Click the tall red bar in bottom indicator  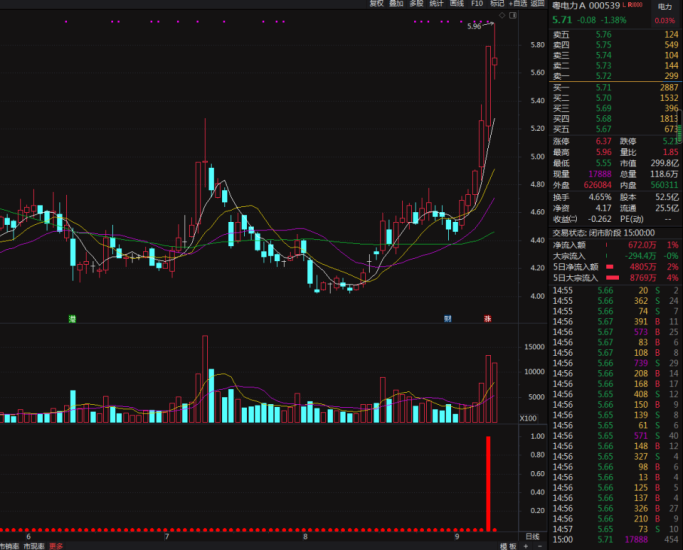coord(489,482)
